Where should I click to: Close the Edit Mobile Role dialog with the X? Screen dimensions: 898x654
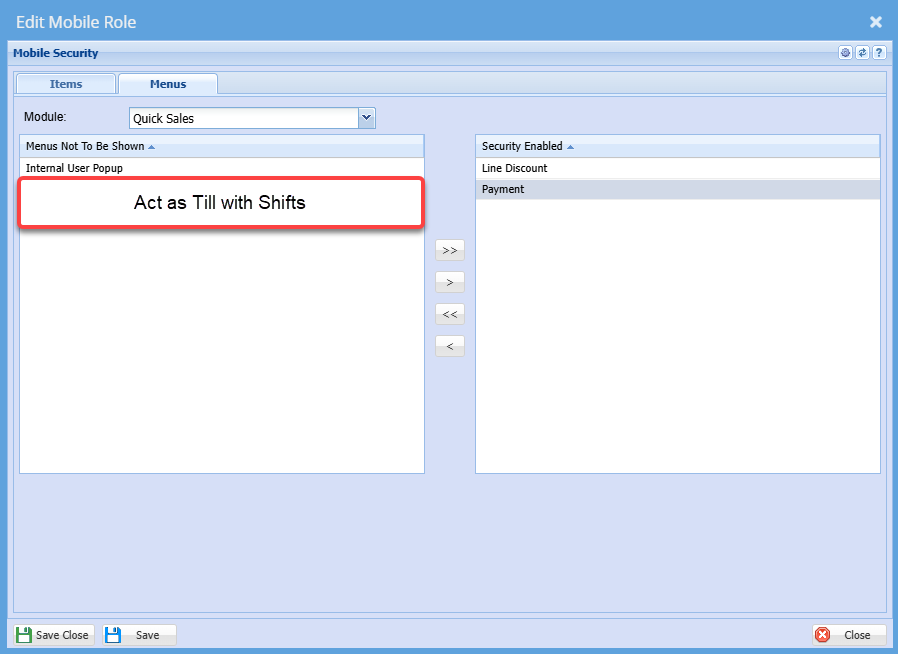point(876,22)
